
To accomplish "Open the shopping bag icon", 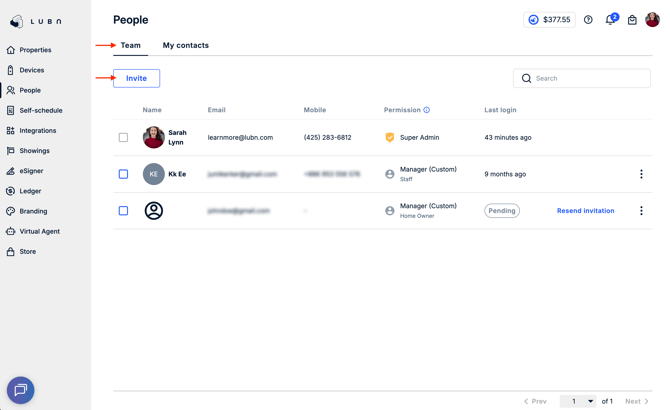I will tap(632, 20).
